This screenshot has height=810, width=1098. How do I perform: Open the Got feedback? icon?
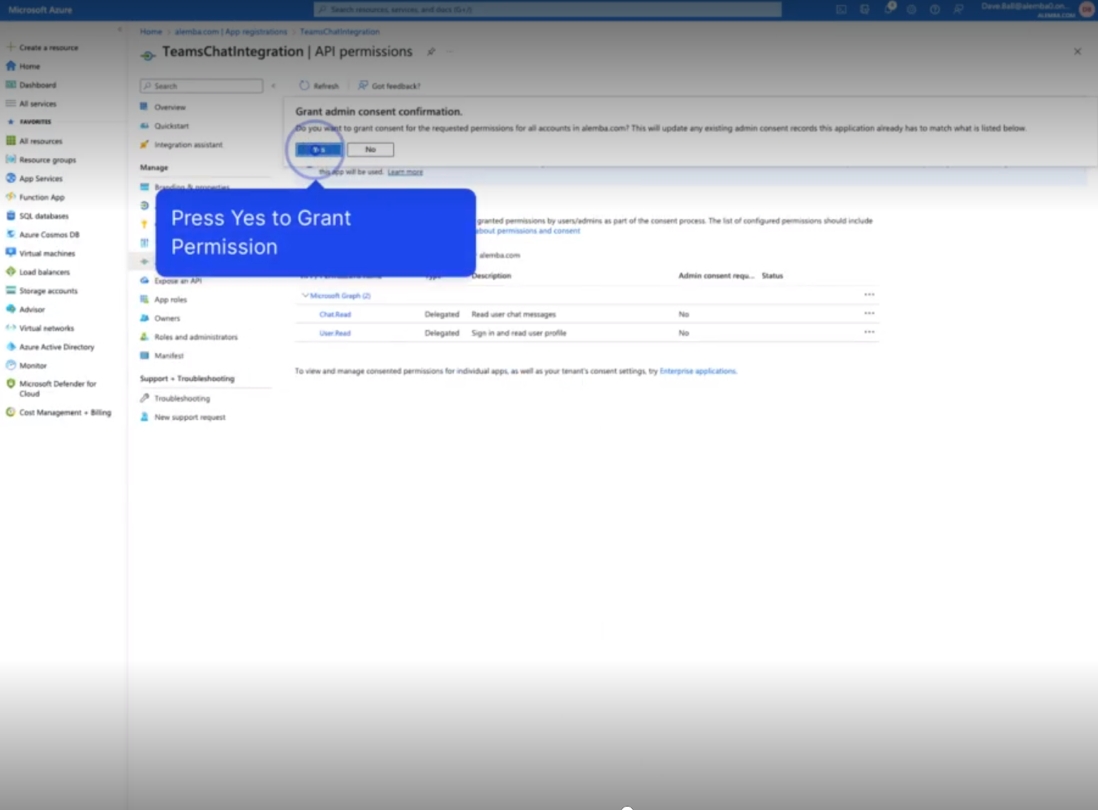coord(363,86)
